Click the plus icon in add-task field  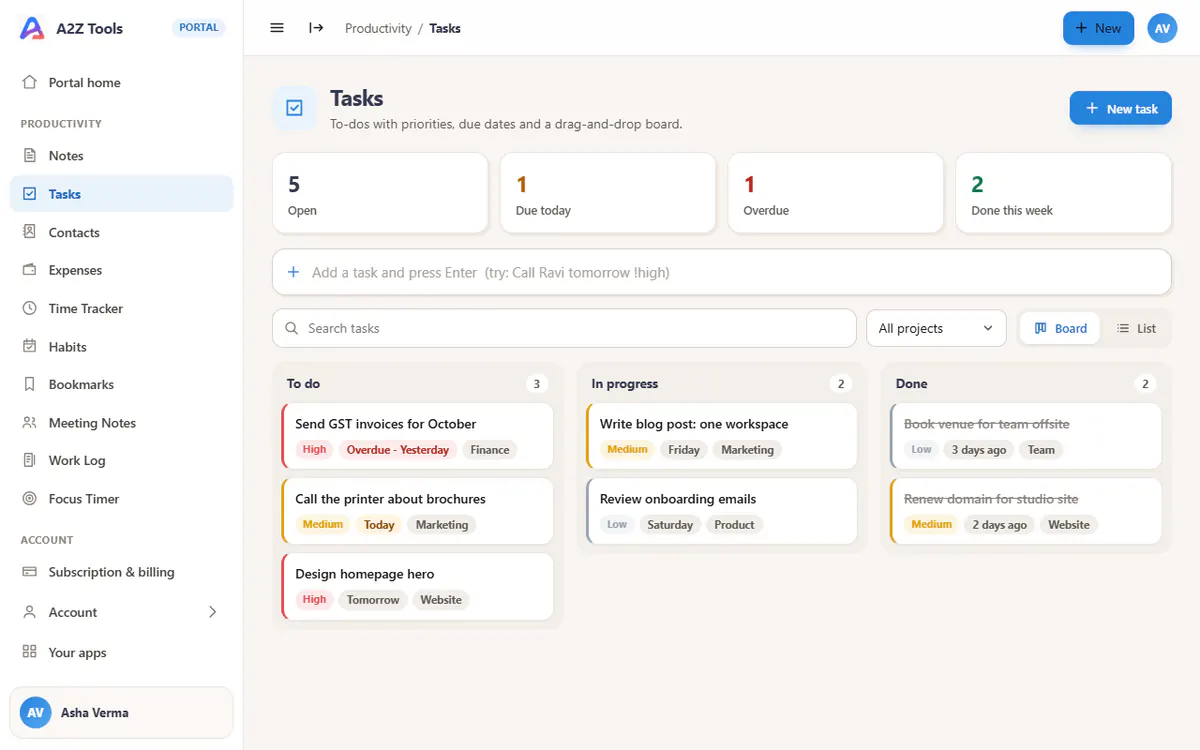click(x=294, y=272)
